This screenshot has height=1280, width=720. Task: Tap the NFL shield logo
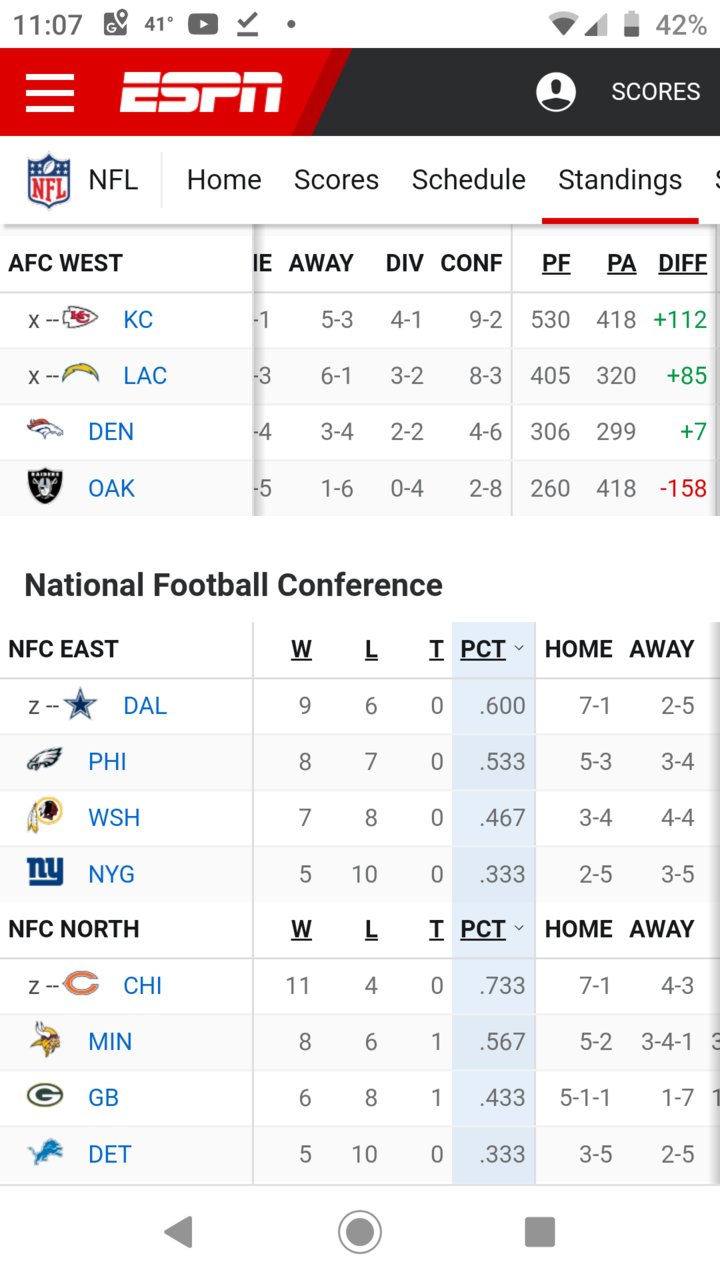click(x=49, y=180)
